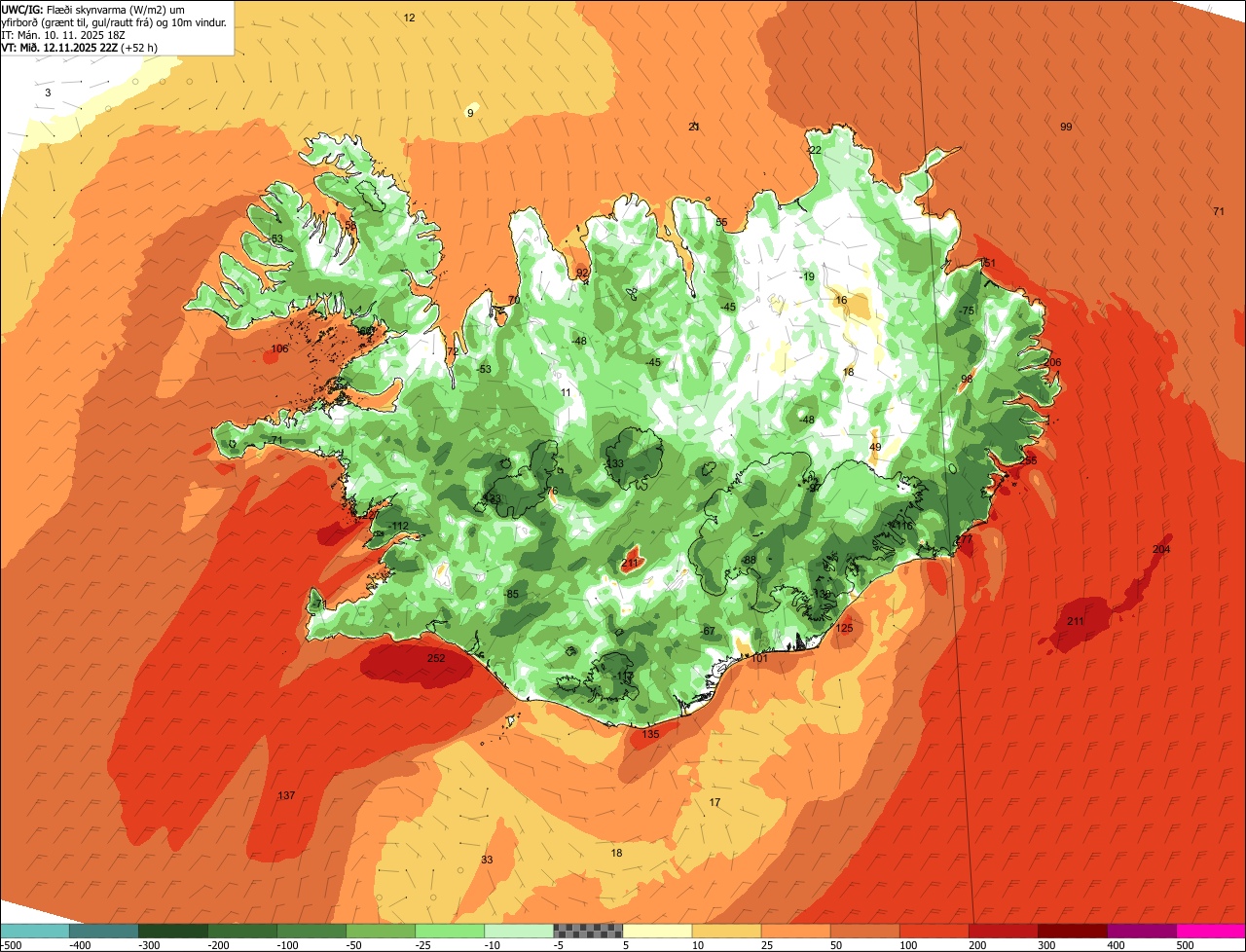Click the pale yellow swatch between 5 and 10

point(657,931)
